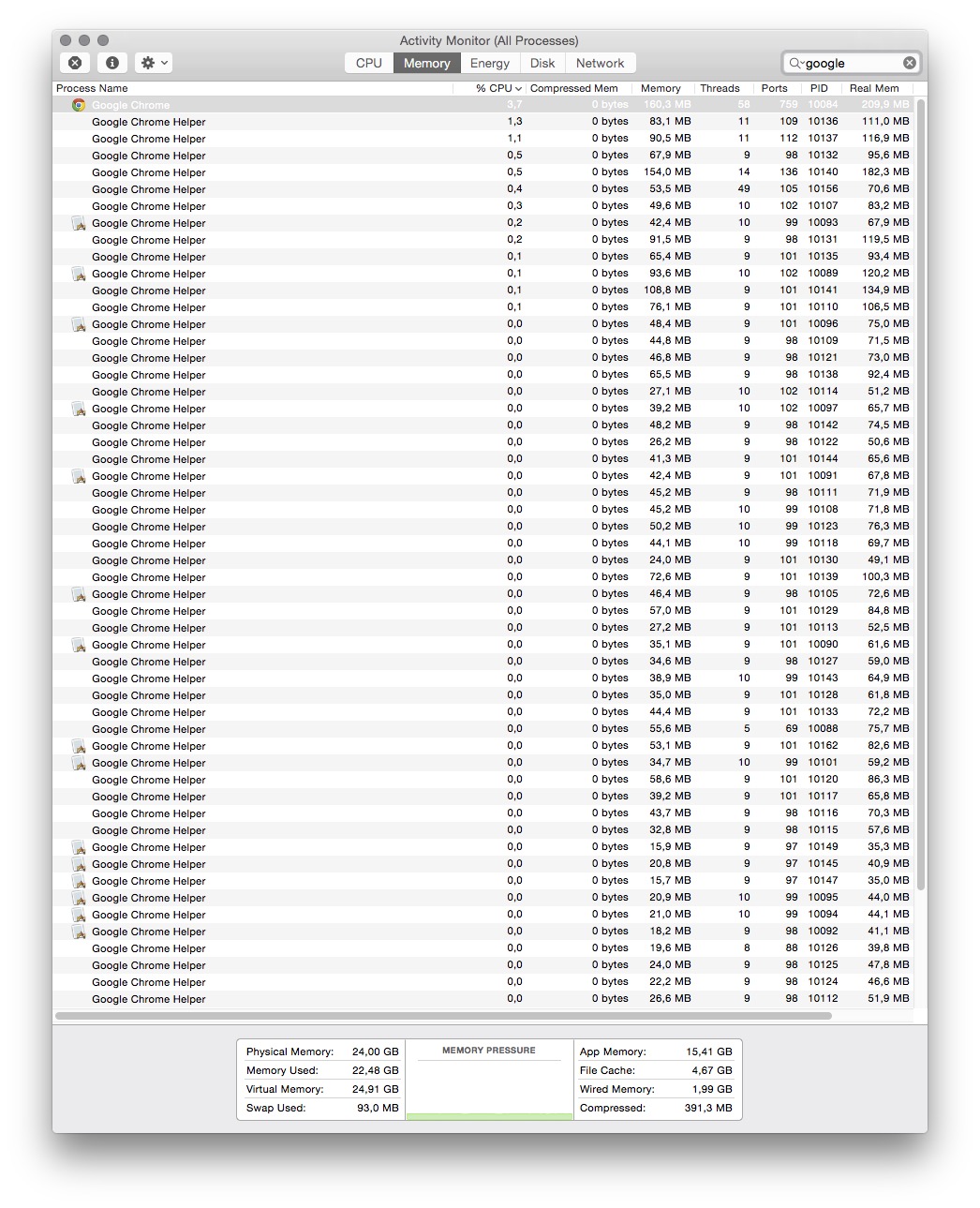The image size is (980, 1208).
Task: Click helper icon in PID 10145 row
Action: [79, 864]
